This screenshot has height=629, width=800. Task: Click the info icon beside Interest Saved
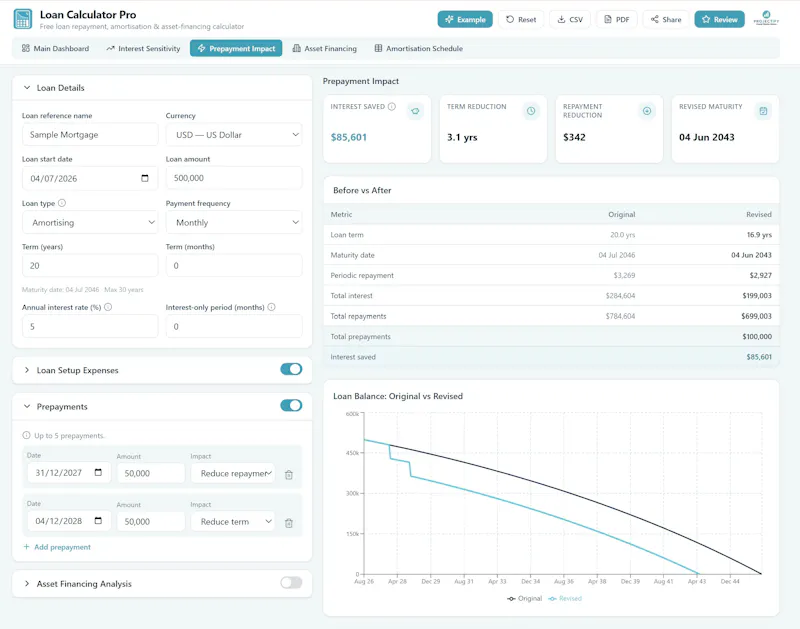click(392, 107)
